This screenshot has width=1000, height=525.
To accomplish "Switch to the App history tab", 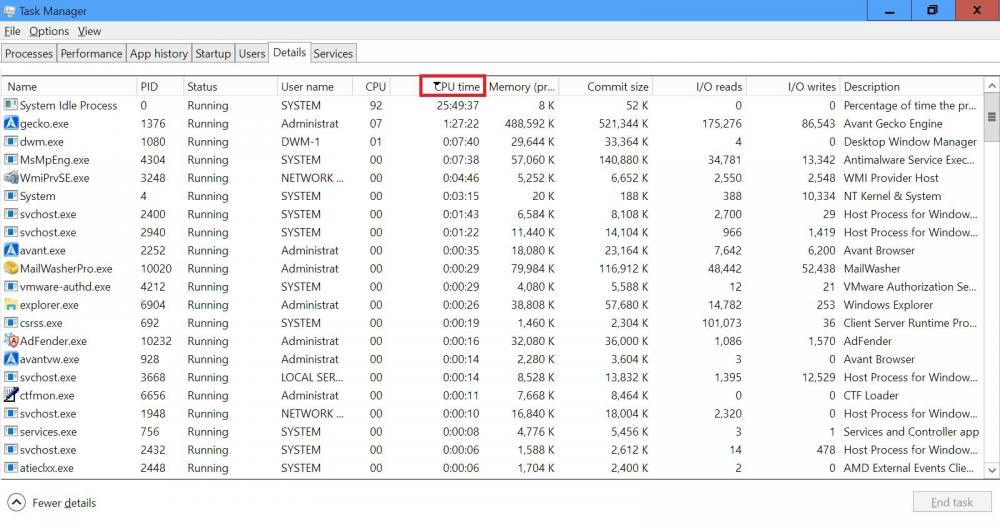I will [159, 54].
